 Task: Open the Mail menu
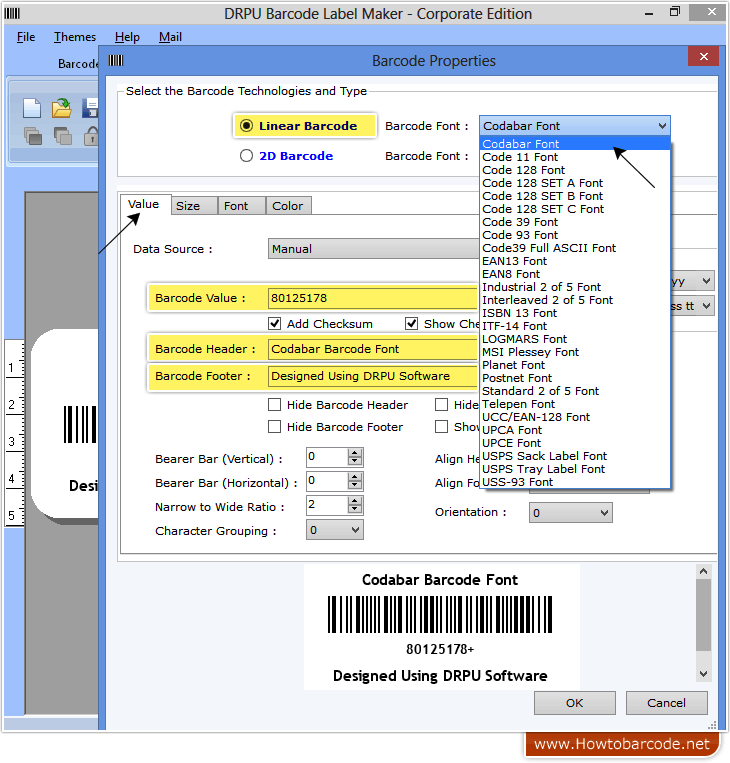coord(170,37)
